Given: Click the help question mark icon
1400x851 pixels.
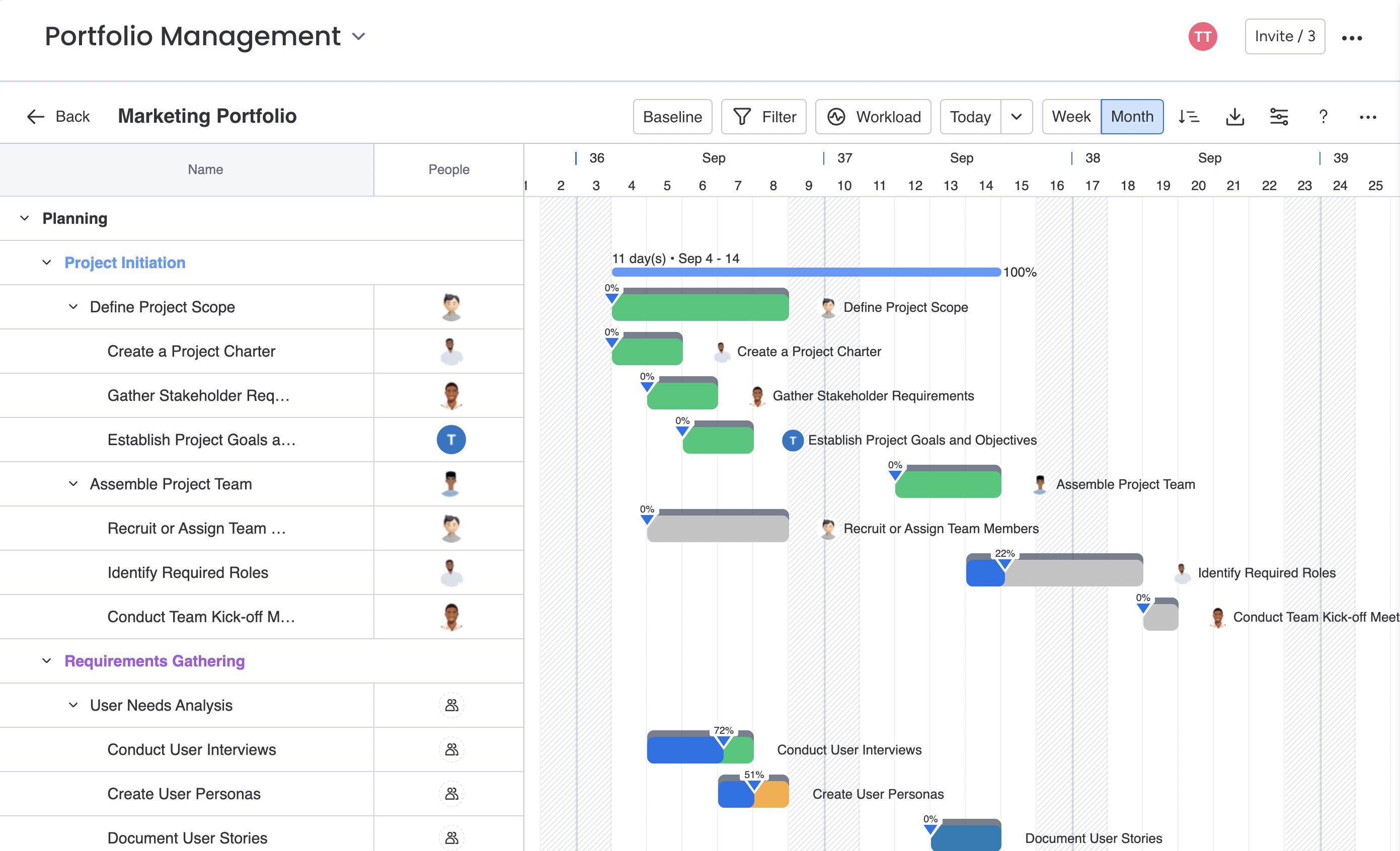Looking at the screenshot, I should click(x=1323, y=117).
